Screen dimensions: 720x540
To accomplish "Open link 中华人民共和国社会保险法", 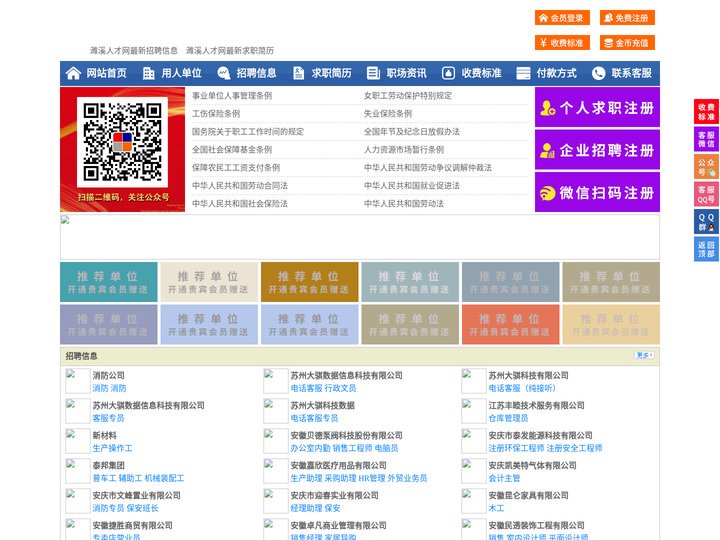I will 240,203.
